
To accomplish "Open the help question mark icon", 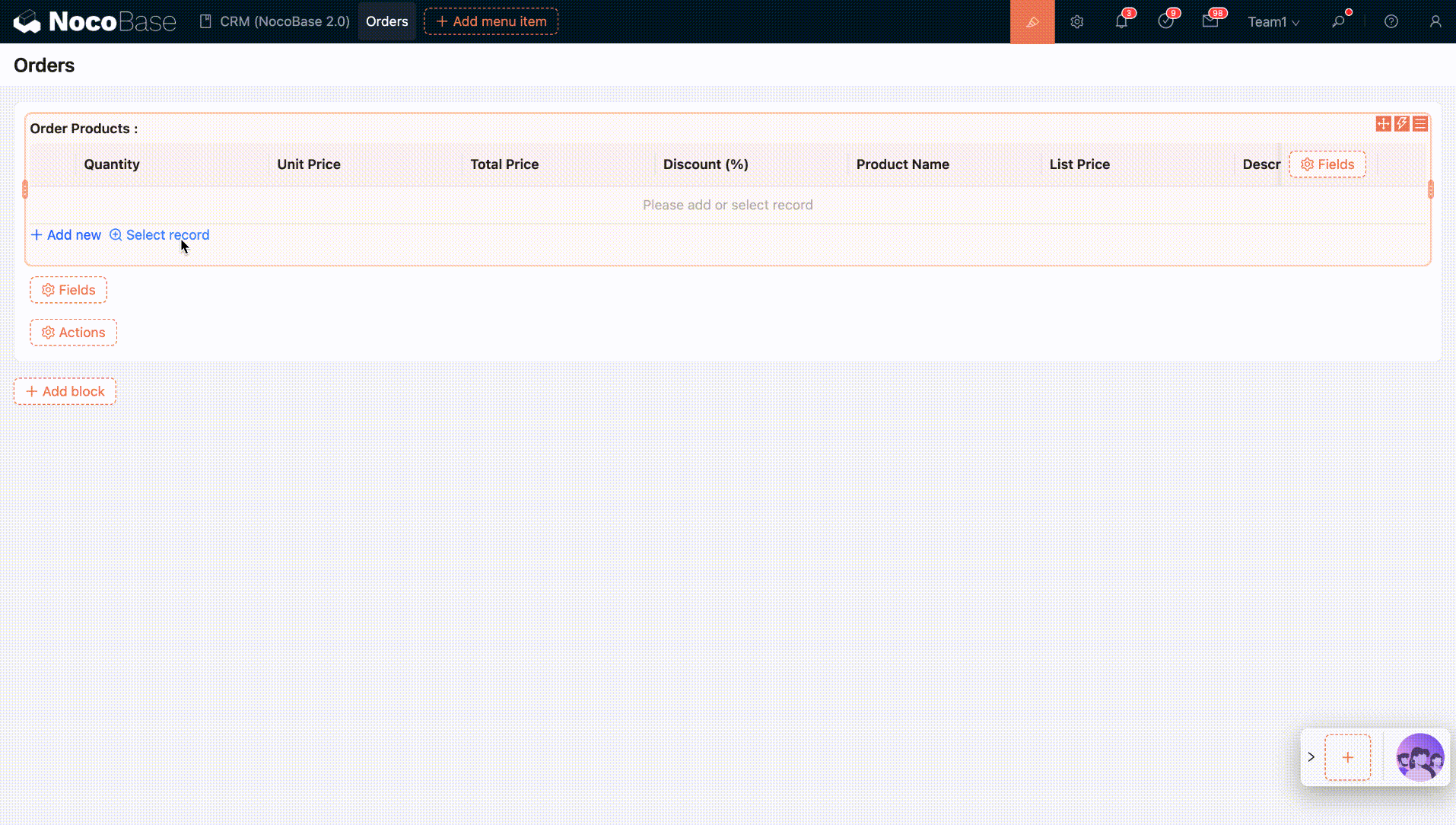I will pos(1391,22).
